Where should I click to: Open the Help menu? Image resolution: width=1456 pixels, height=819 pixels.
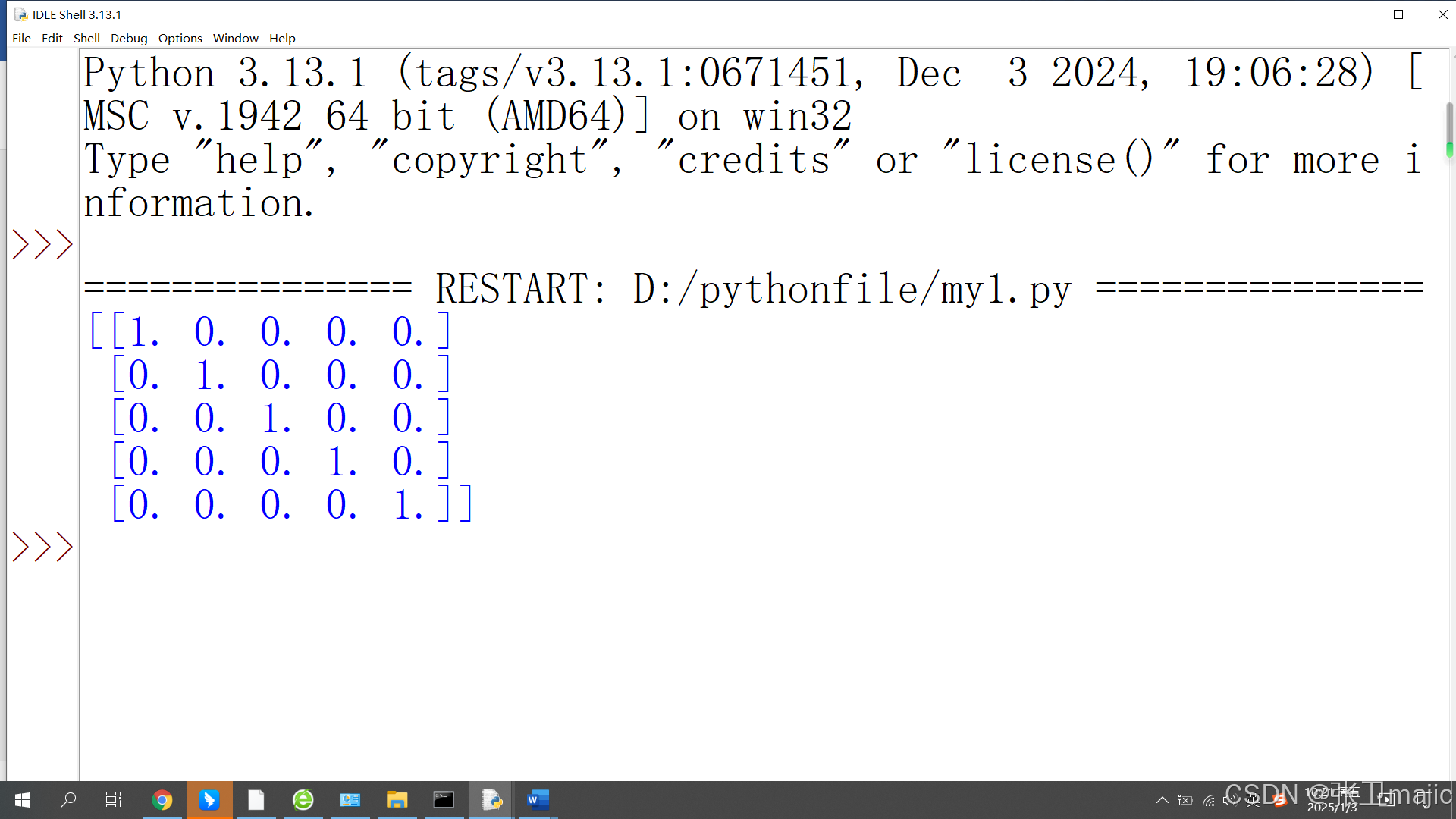[x=282, y=38]
